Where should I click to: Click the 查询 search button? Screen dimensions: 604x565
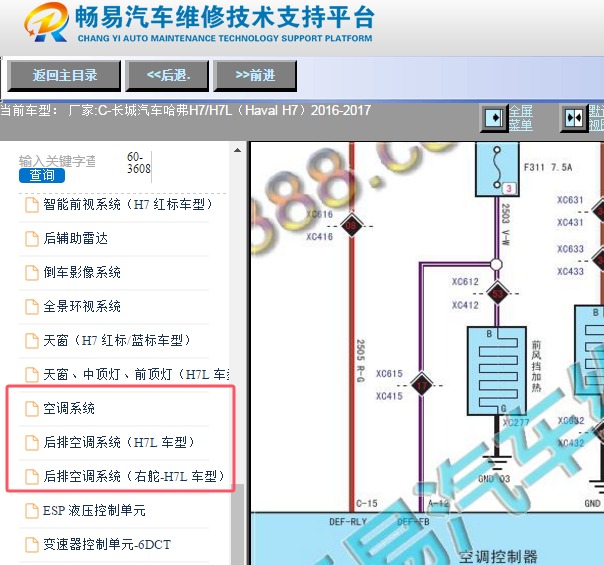click(42, 176)
